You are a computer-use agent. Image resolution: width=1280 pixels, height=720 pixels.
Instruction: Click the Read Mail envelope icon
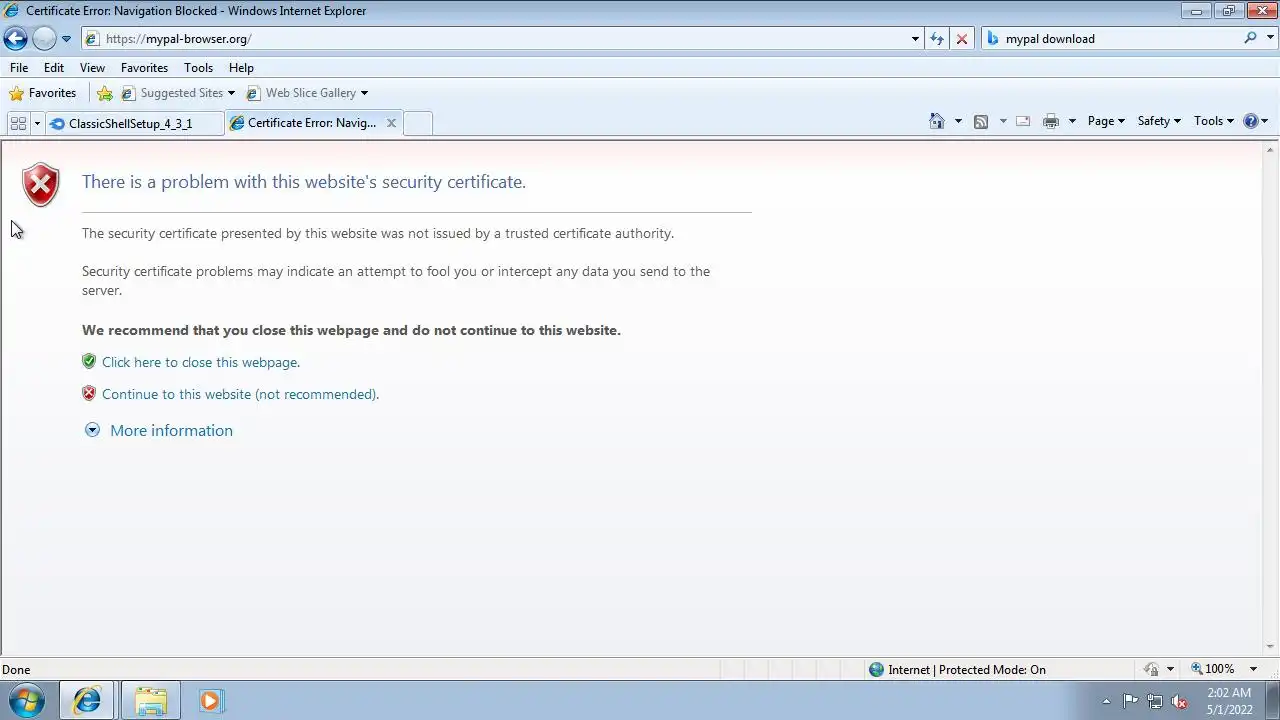1023,121
